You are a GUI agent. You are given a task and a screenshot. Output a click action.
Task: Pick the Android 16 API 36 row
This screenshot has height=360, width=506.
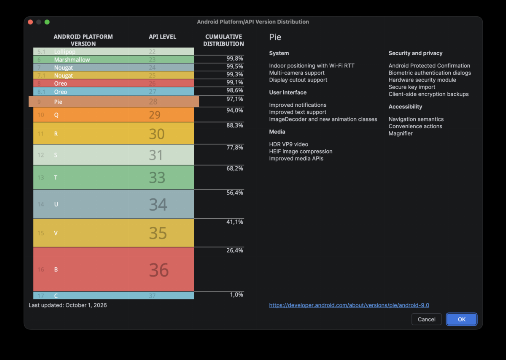pyautogui.click(x=113, y=269)
